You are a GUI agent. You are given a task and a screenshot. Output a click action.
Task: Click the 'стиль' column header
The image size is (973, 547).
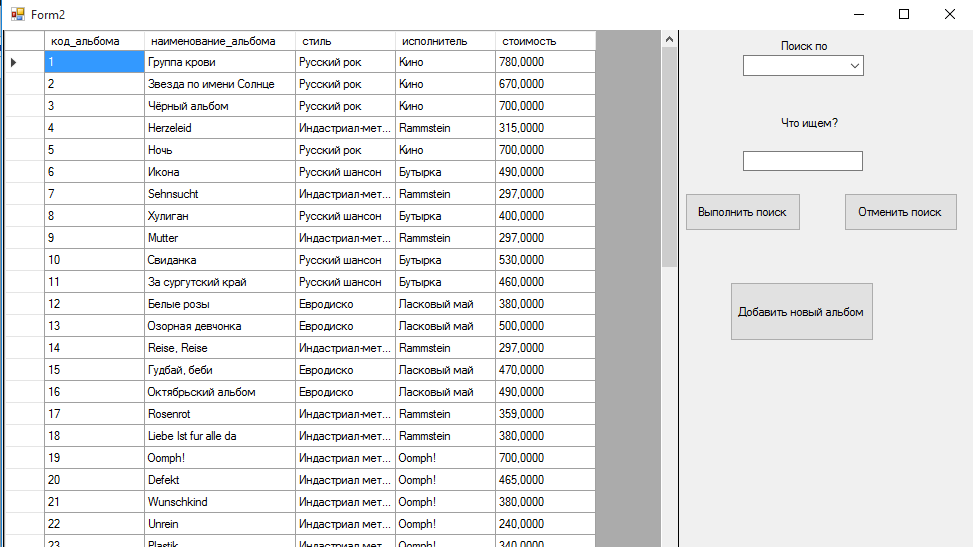click(x=345, y=41)
